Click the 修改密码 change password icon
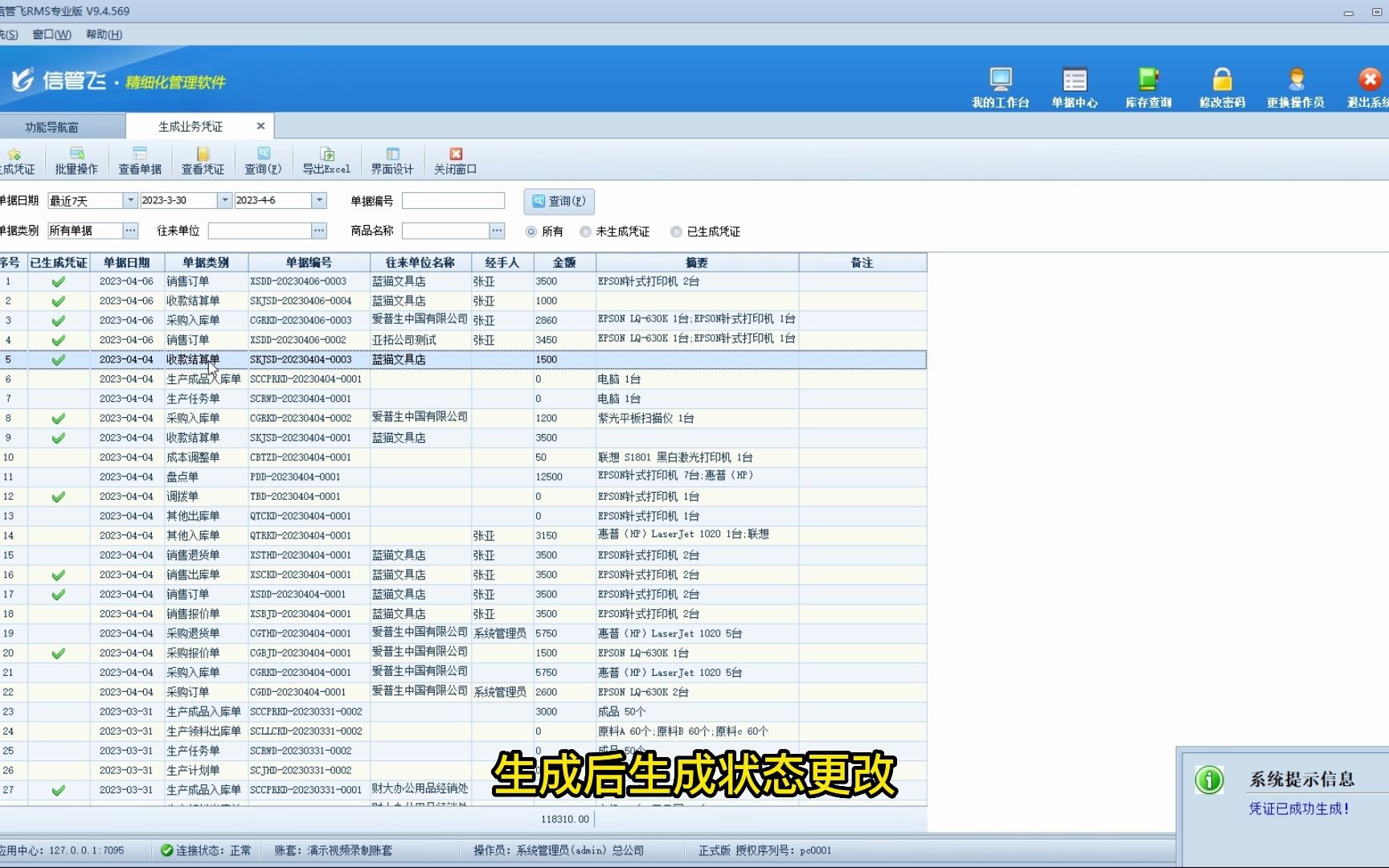Screen dimensions: 1389x868 1221,84
